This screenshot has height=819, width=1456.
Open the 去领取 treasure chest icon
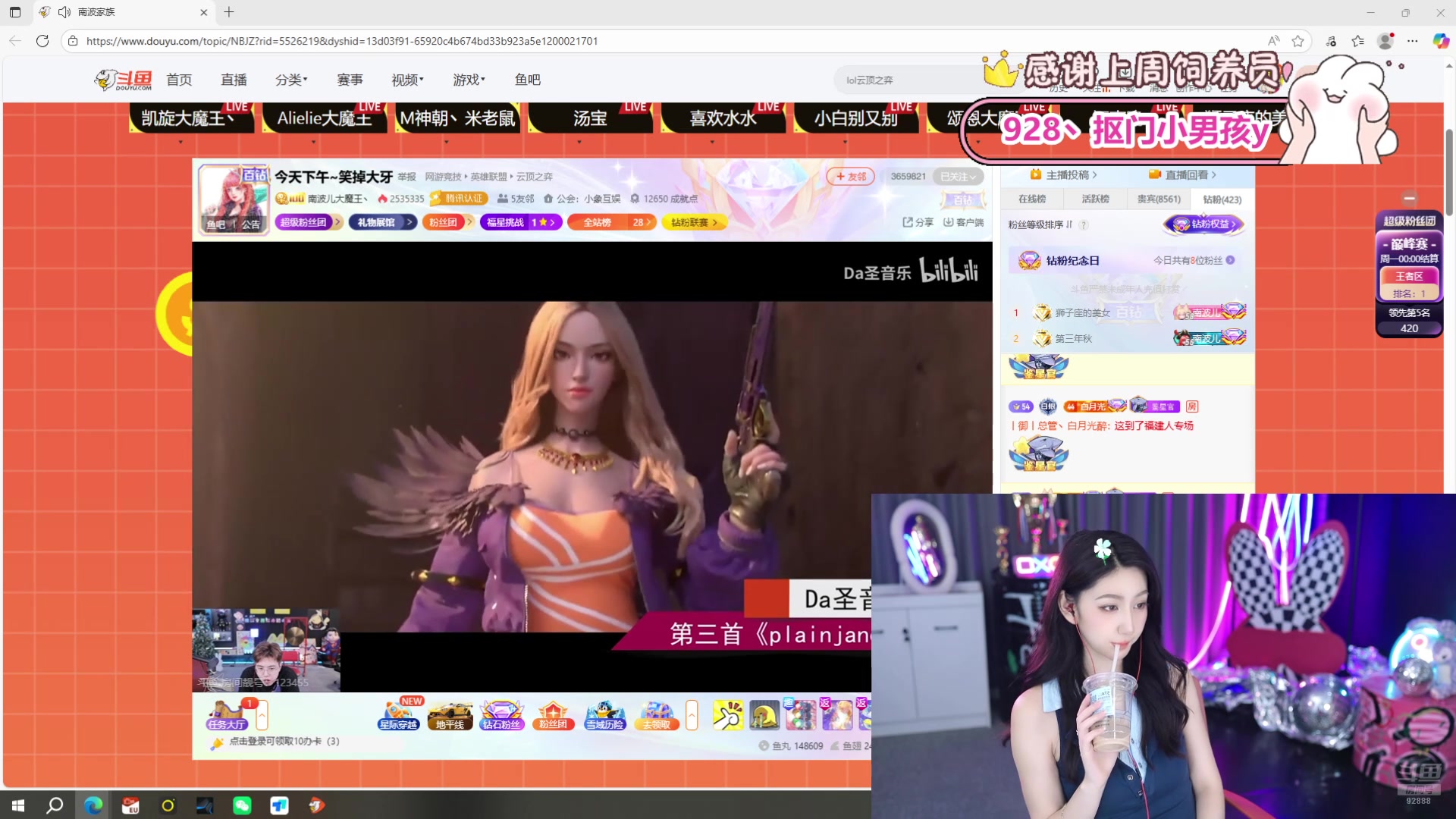point(656,715)
